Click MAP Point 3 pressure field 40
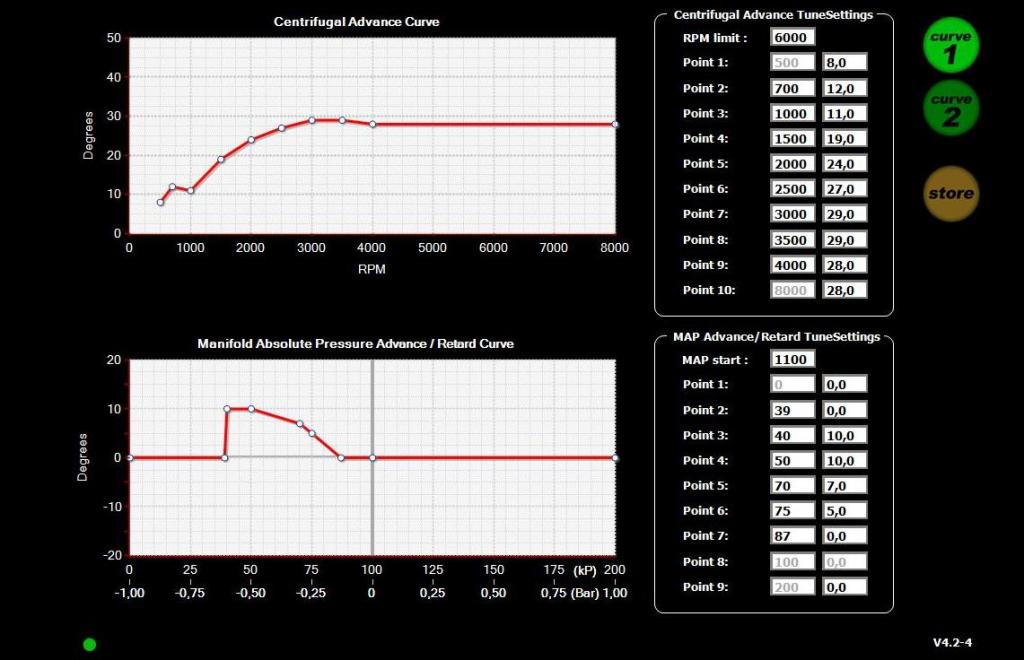 coord(794,435)
